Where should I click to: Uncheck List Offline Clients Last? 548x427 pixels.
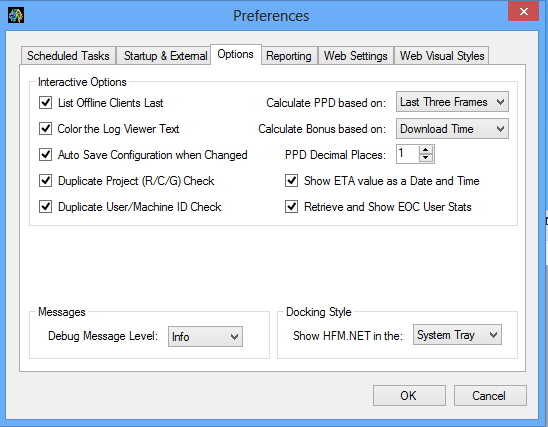(x=45, y=103)
